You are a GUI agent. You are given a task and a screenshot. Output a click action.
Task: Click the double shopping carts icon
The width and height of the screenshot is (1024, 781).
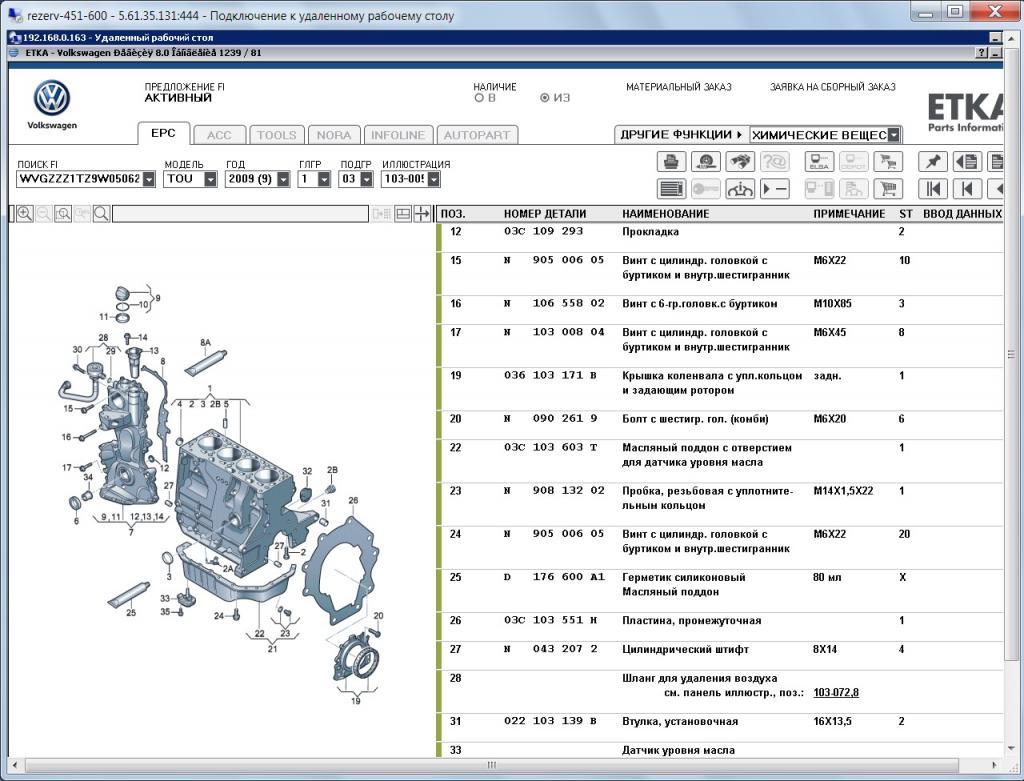pyautogui.click(x=888, y=161)
